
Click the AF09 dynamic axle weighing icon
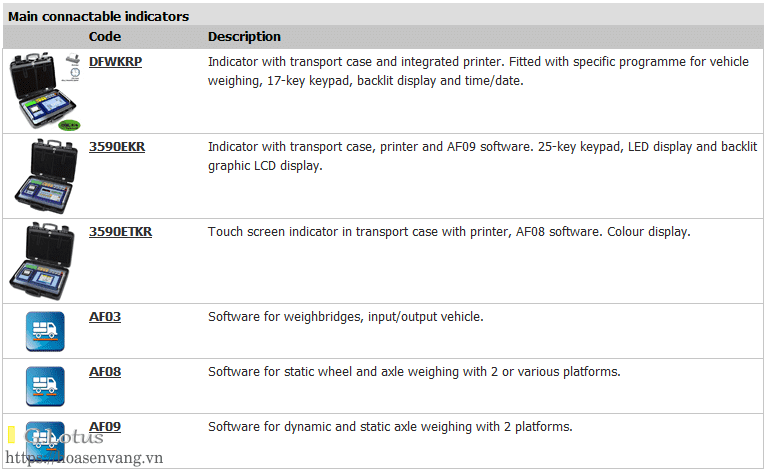pyautogui.click(x=44, y=437)
